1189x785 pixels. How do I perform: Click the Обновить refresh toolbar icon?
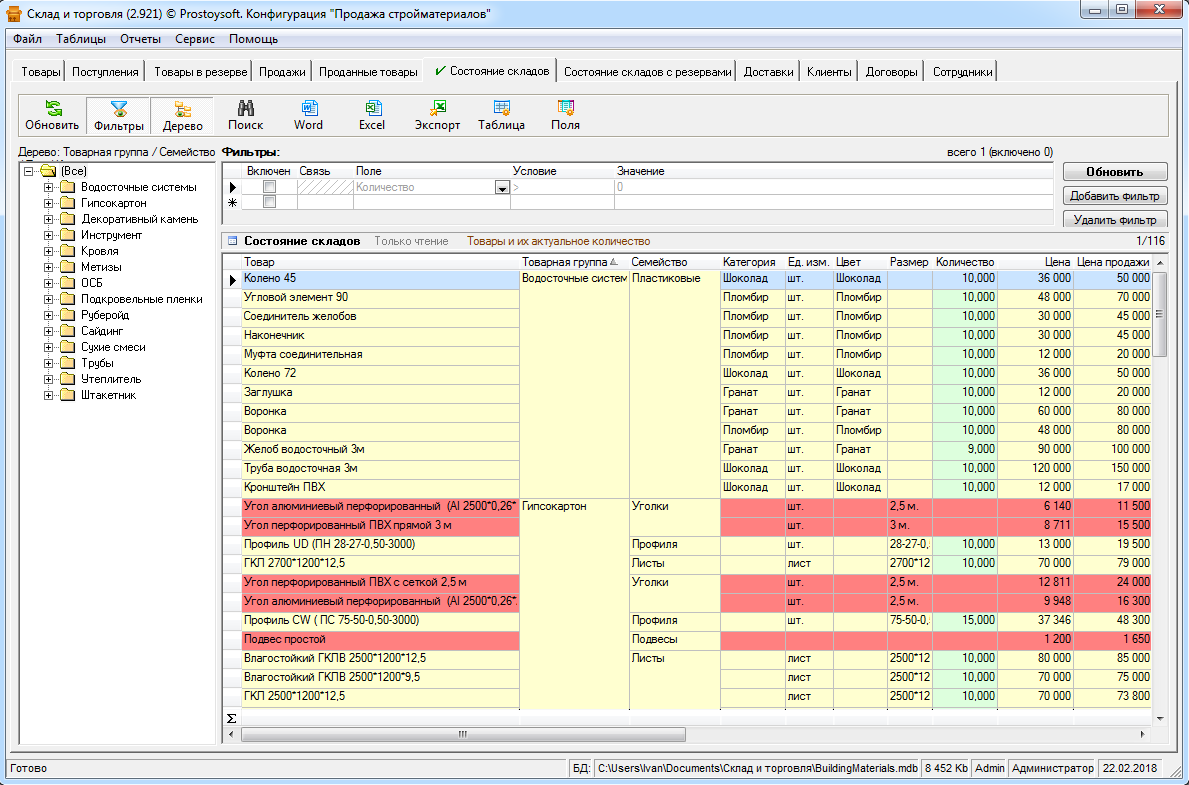pos(52,115)
